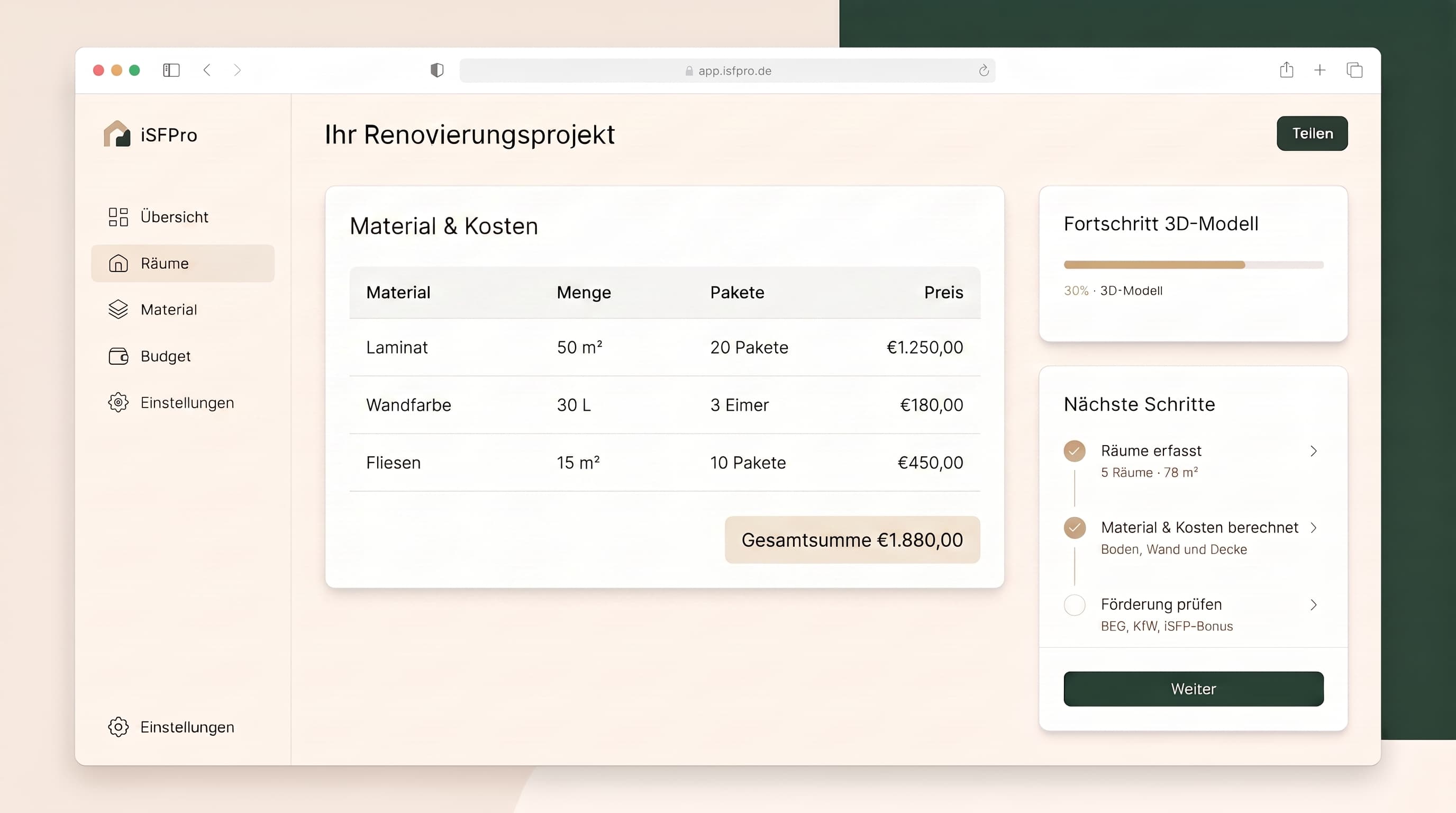Click the Übersicht grid icon
Viewport: 1456px width, 813px height.
pyautogui.click(x=118, y=217)
